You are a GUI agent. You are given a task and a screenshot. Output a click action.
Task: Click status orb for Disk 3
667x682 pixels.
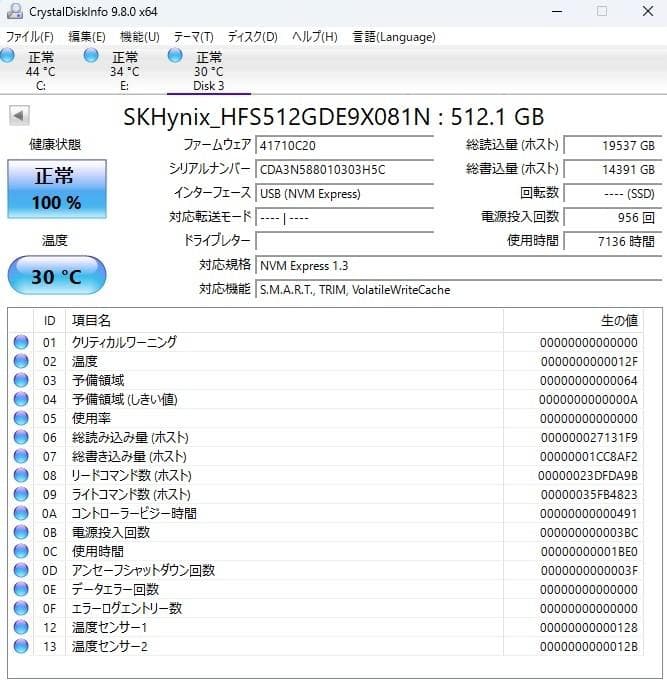pos(175,56)
